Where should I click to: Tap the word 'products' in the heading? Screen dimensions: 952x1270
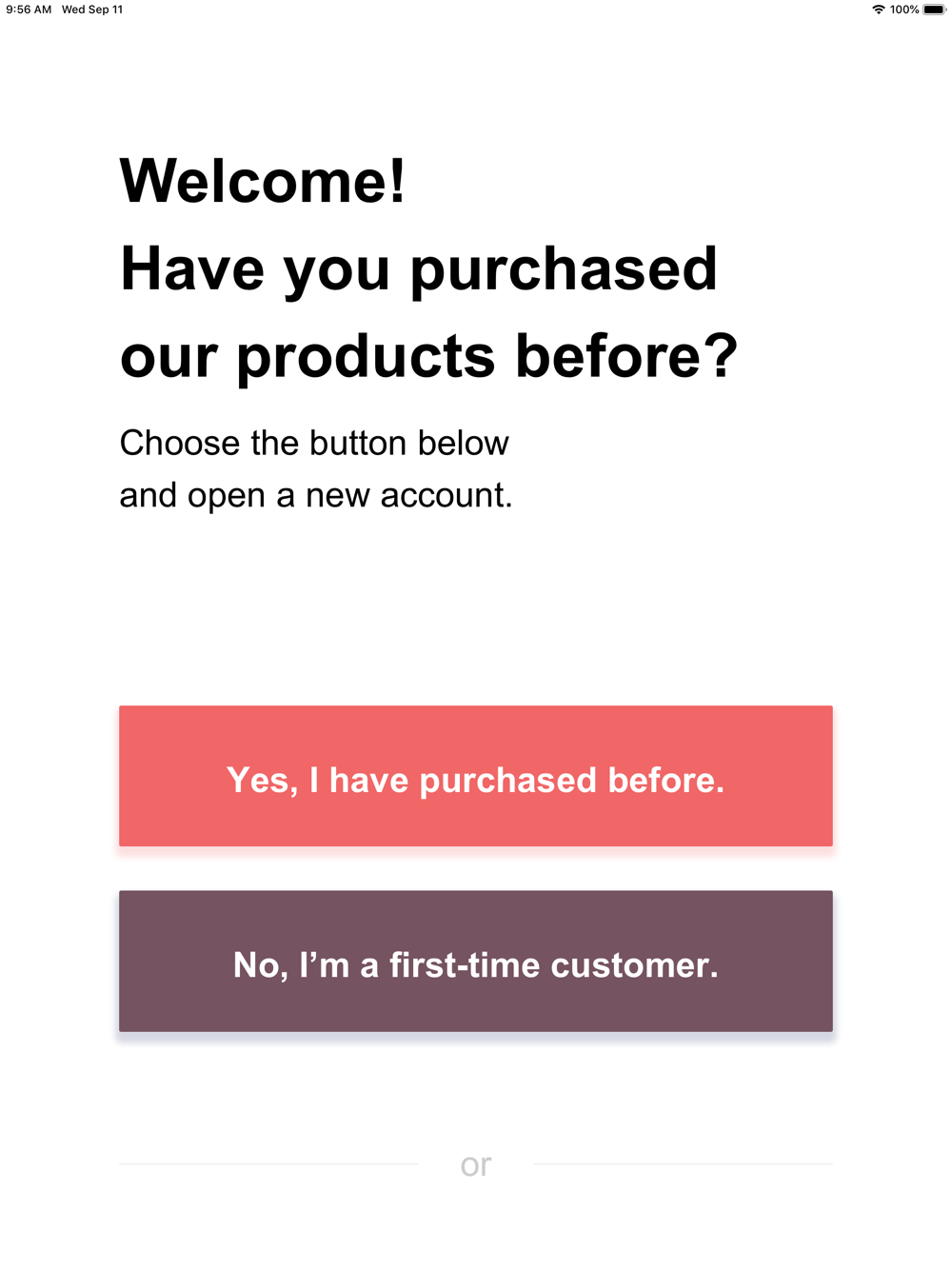(367, 358)
